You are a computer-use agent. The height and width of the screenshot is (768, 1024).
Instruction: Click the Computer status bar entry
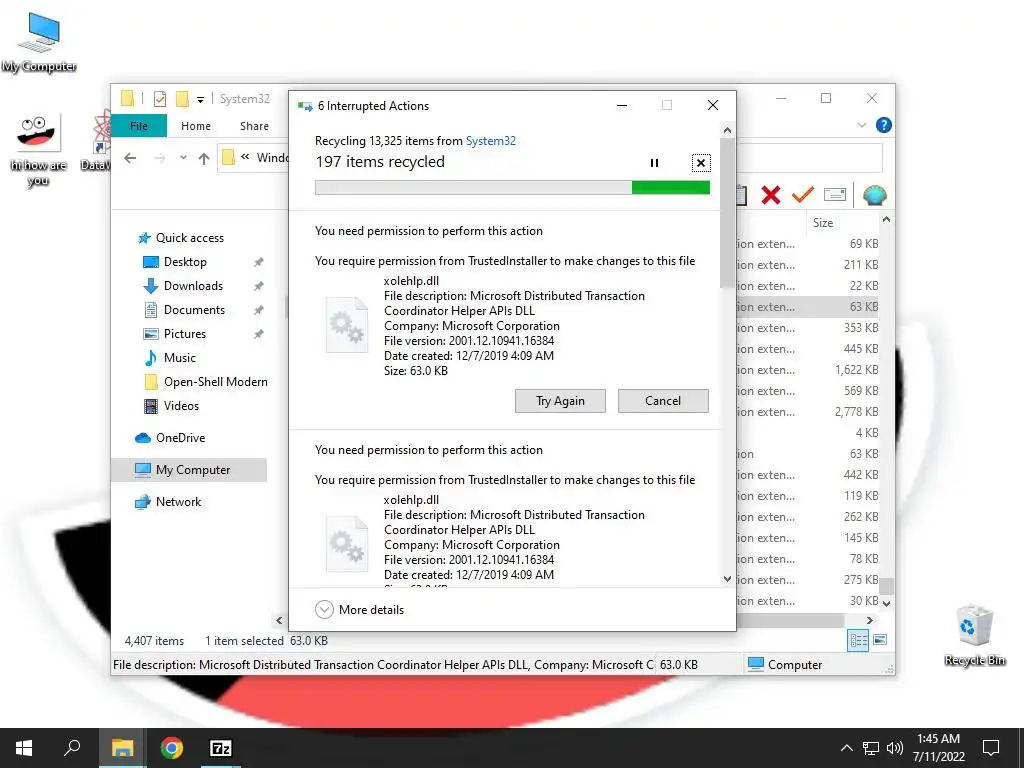click(785, 665)
